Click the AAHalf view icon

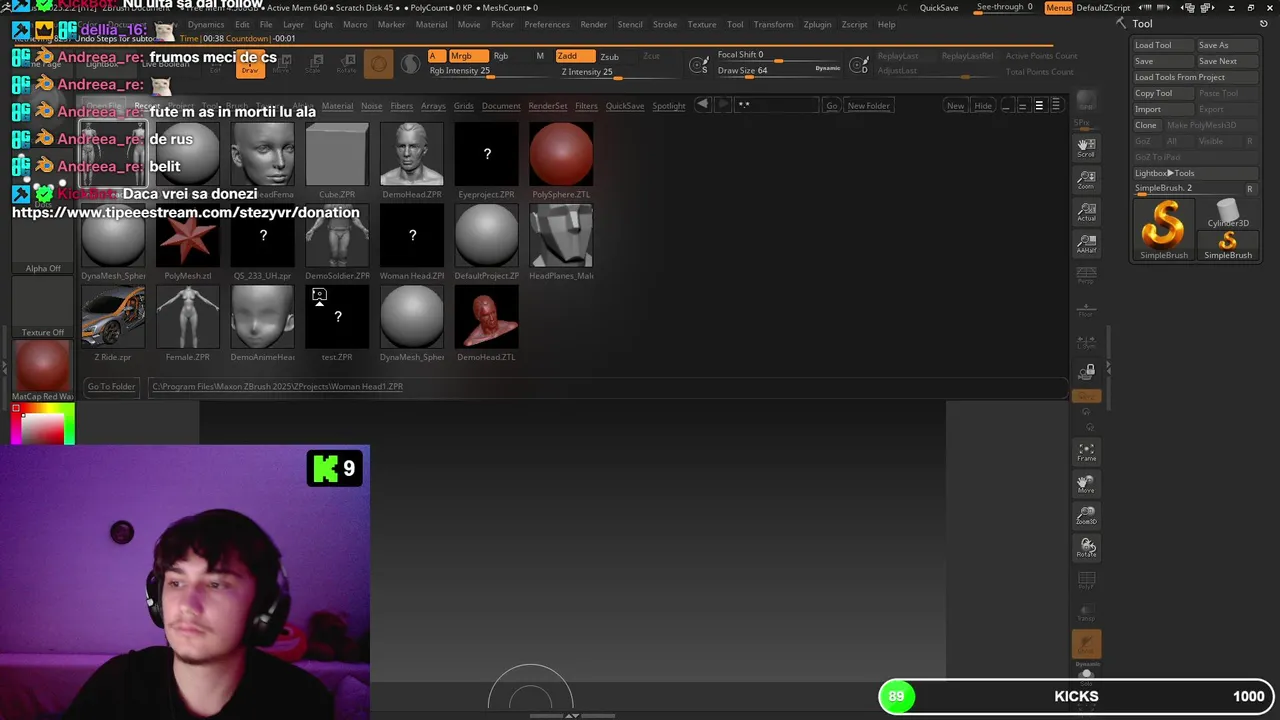1086,244
